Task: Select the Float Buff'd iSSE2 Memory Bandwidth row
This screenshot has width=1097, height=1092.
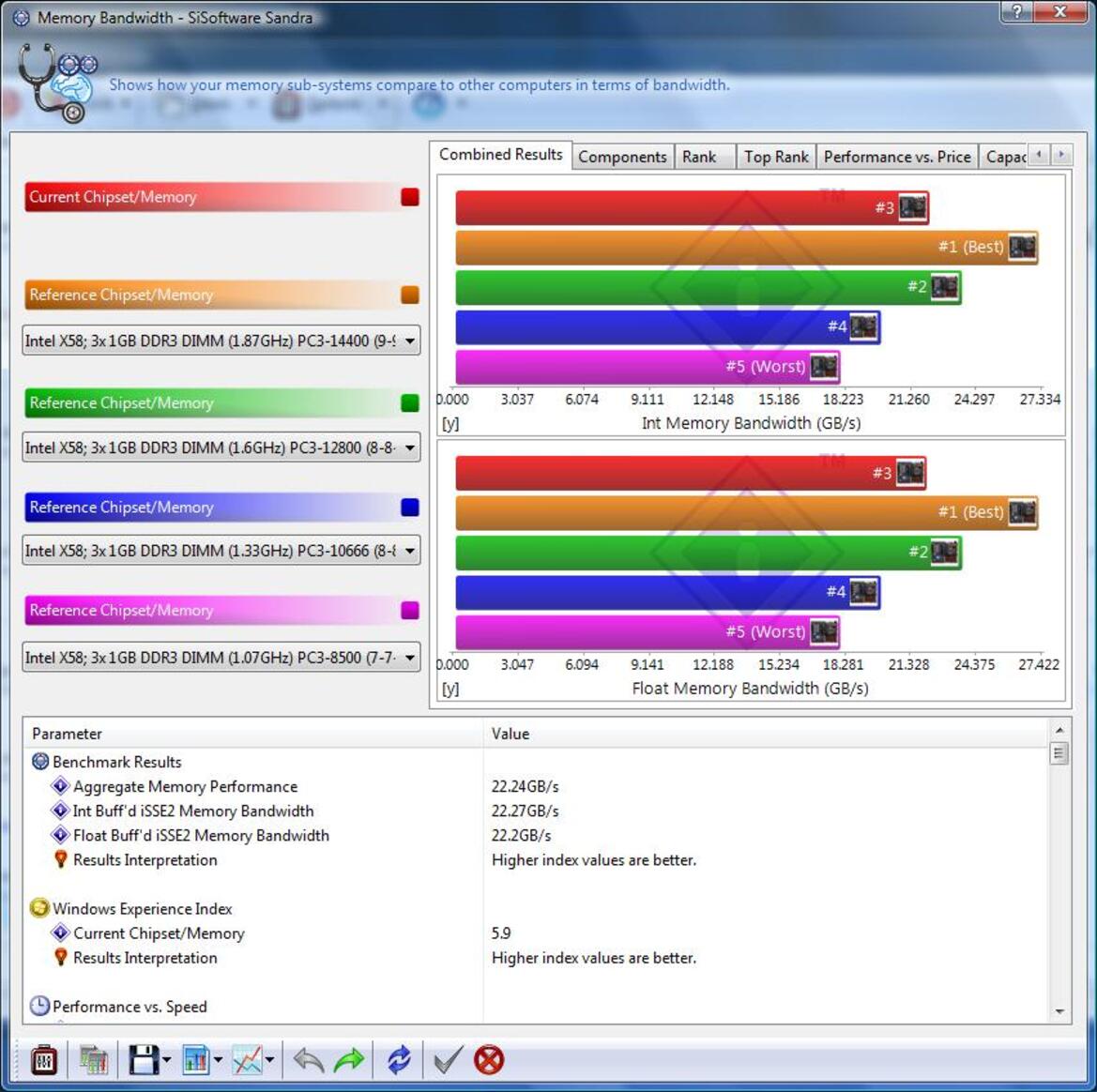Action: pos(536,835)
